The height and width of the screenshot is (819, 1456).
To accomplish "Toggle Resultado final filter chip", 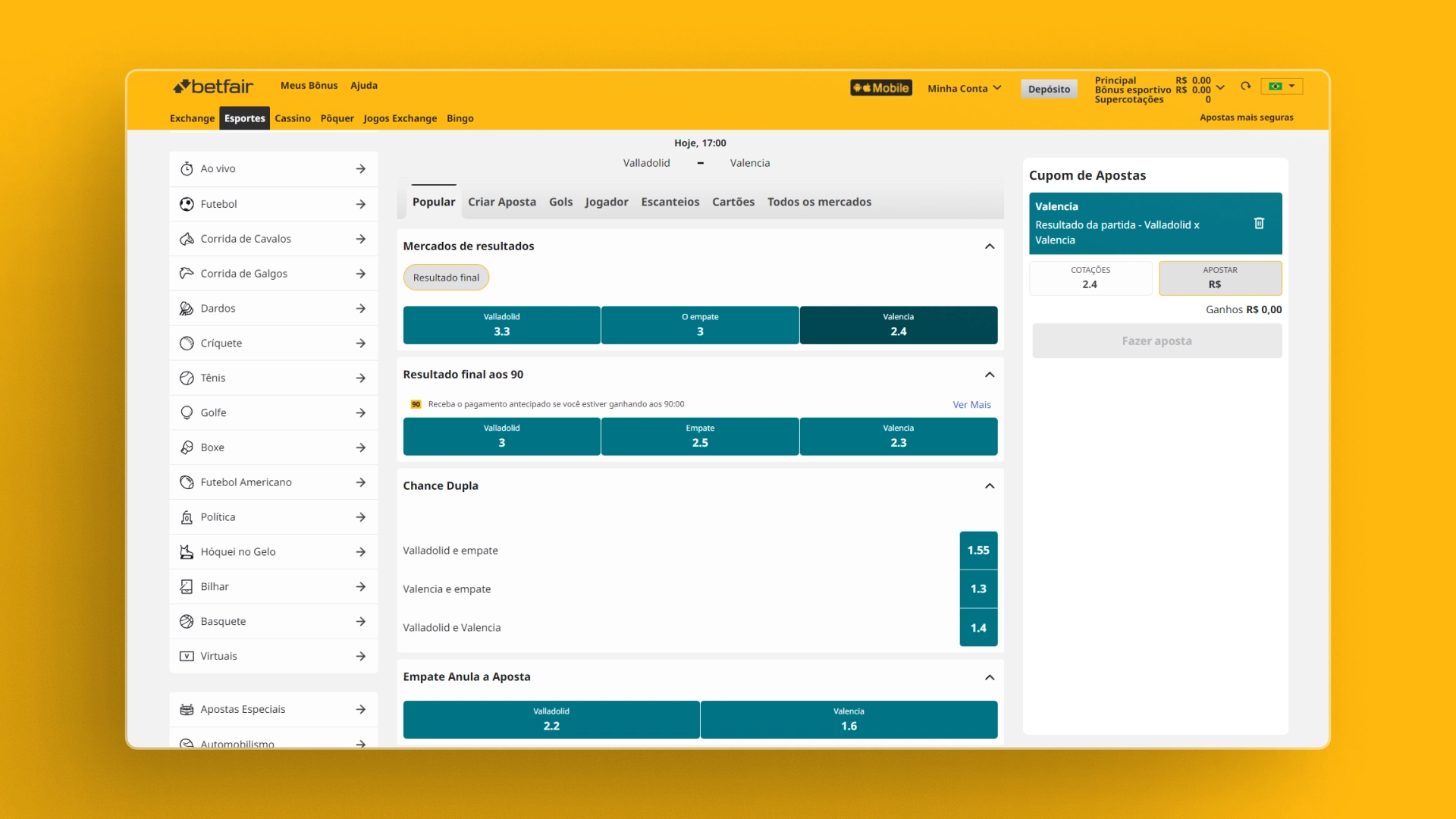I will click(446, 278).
